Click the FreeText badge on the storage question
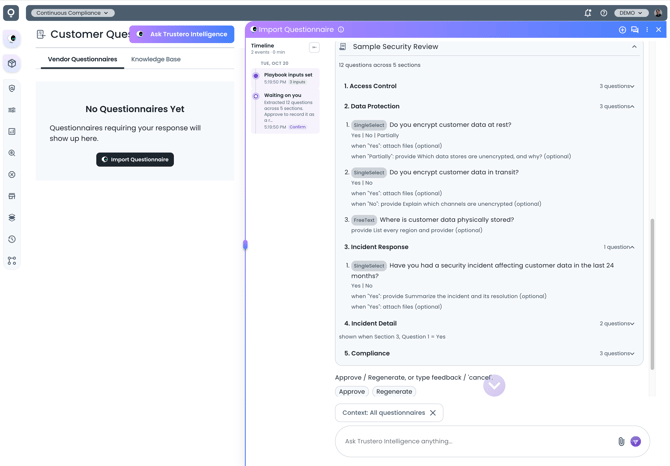The width and height of the screenshot is (670, 466). 364,220
